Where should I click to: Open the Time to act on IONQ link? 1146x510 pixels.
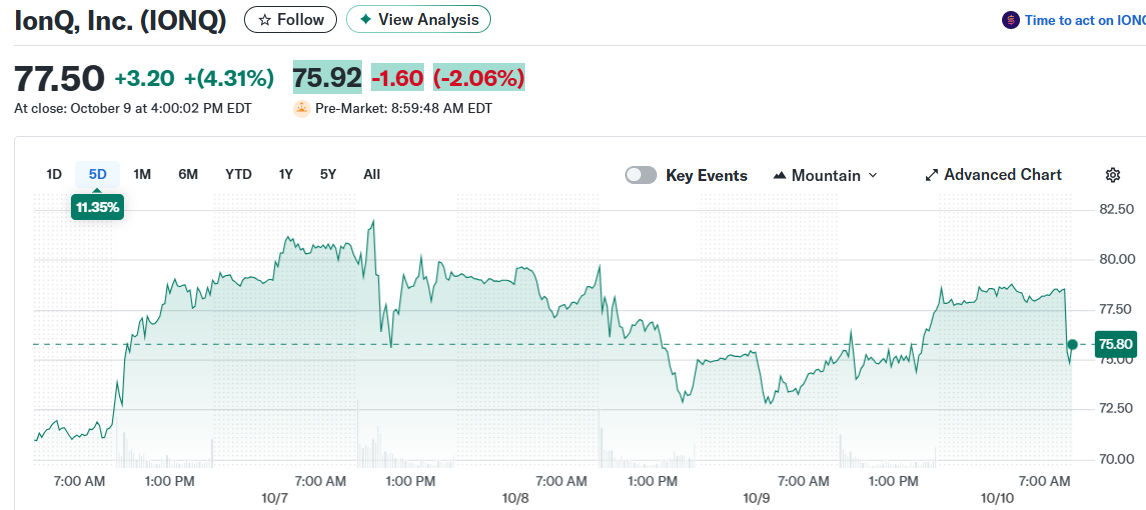1084,20
